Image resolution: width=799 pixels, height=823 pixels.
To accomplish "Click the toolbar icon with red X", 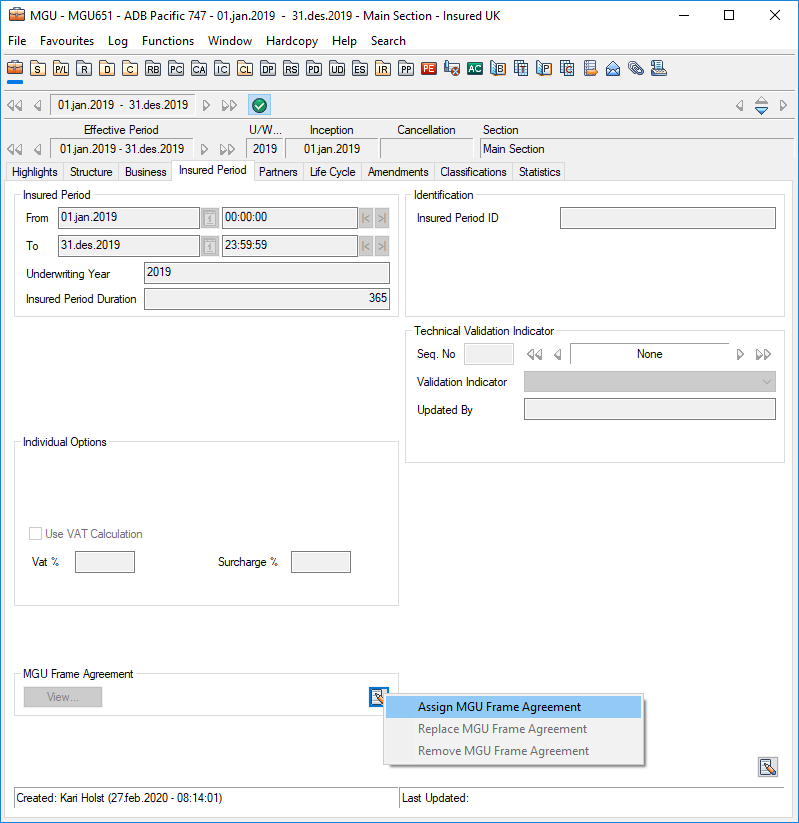I will click(x=451, y=69).
